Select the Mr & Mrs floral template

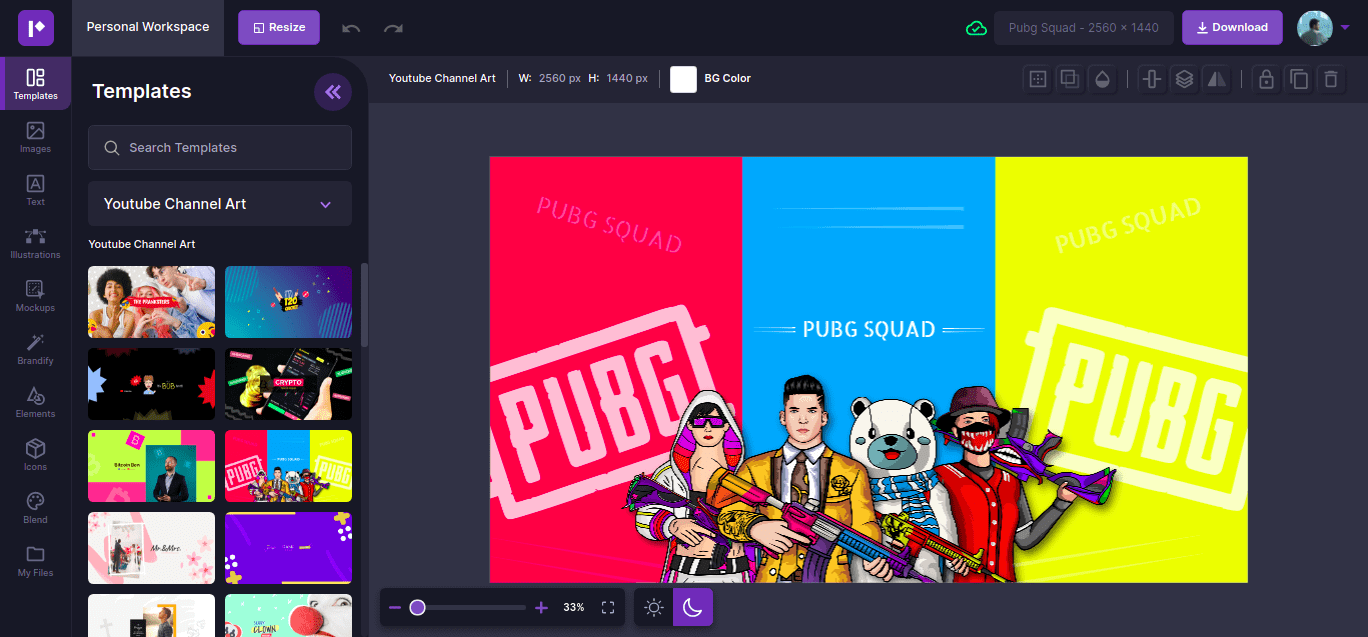tap(151, 548)
